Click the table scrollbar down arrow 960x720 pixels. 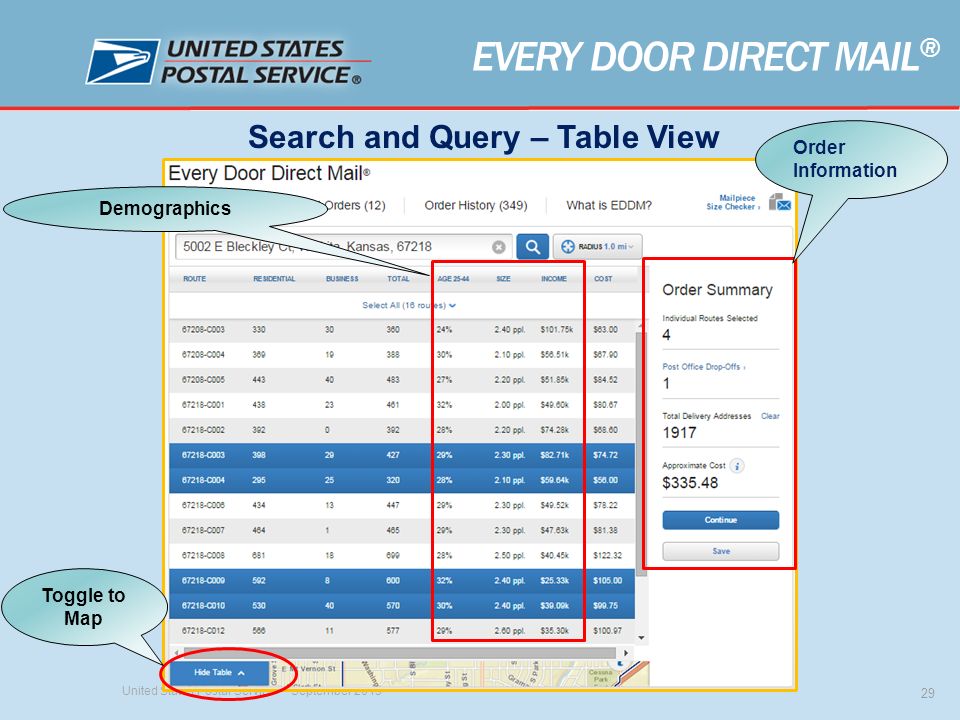pos(642,638)
